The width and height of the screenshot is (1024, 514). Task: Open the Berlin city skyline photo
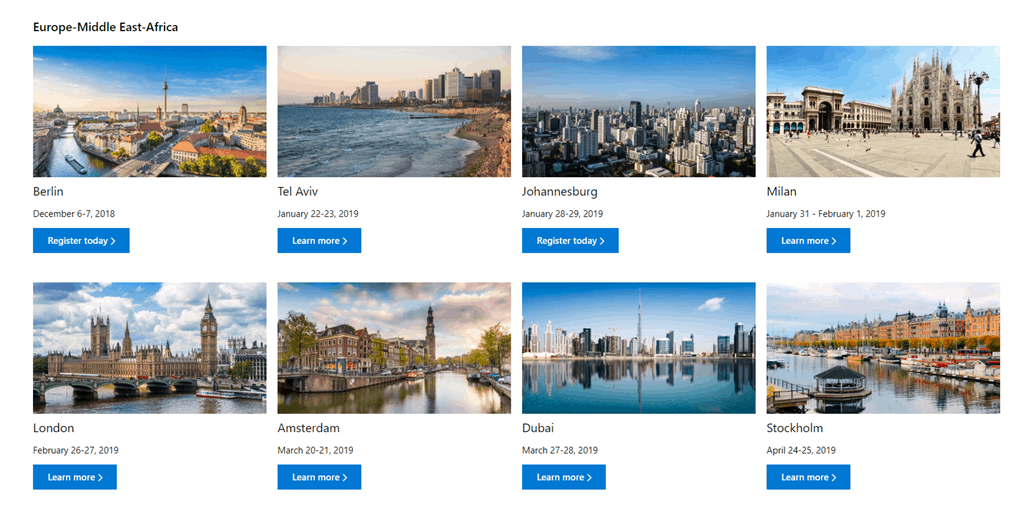[150, 111]
